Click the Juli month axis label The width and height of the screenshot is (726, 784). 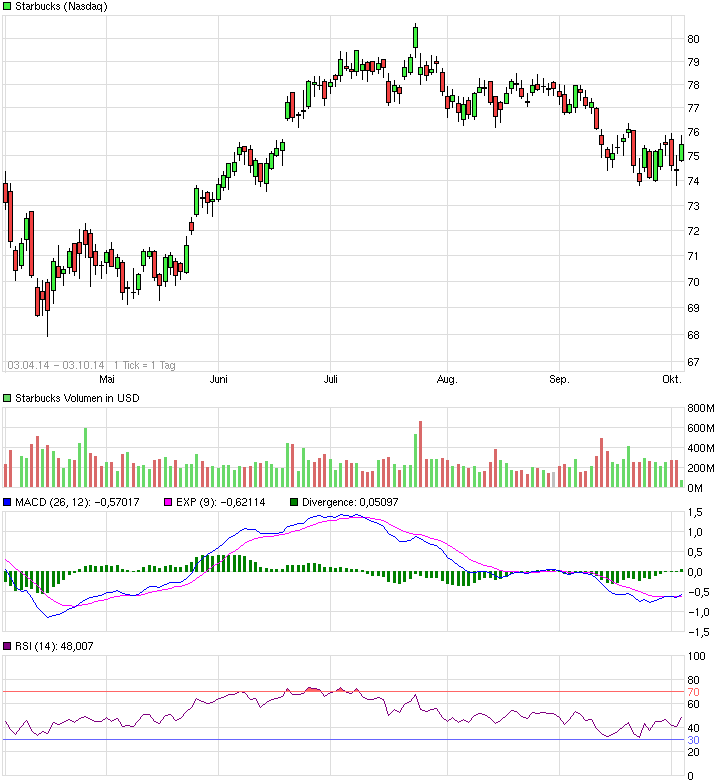(330, 380)
